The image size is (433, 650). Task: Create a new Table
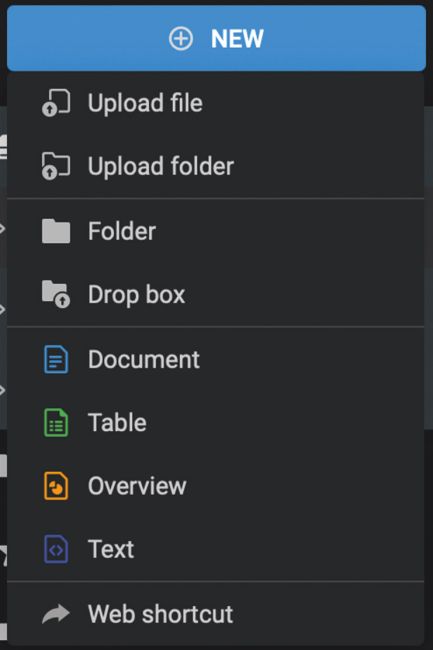pyautogui.click(x=215, y=422)
